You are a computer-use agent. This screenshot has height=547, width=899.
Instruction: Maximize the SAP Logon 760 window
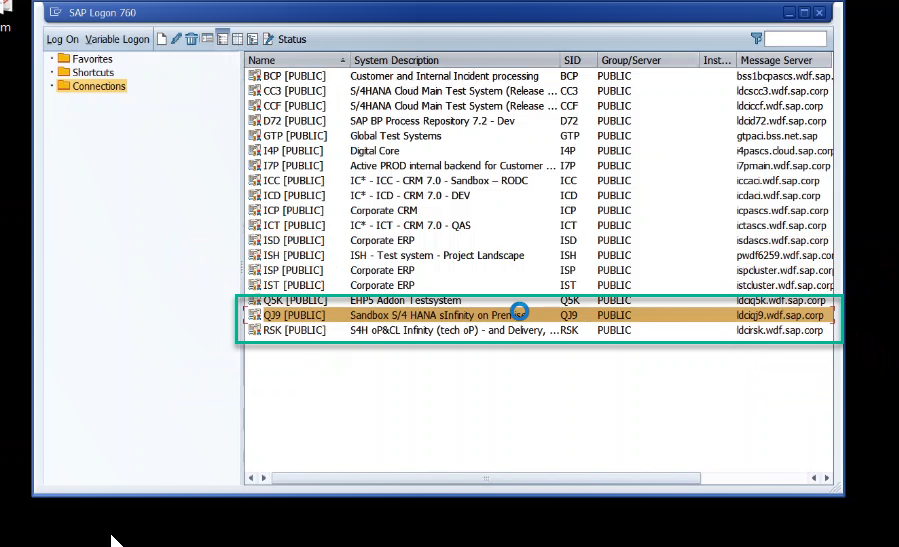(x=804, y=13)
